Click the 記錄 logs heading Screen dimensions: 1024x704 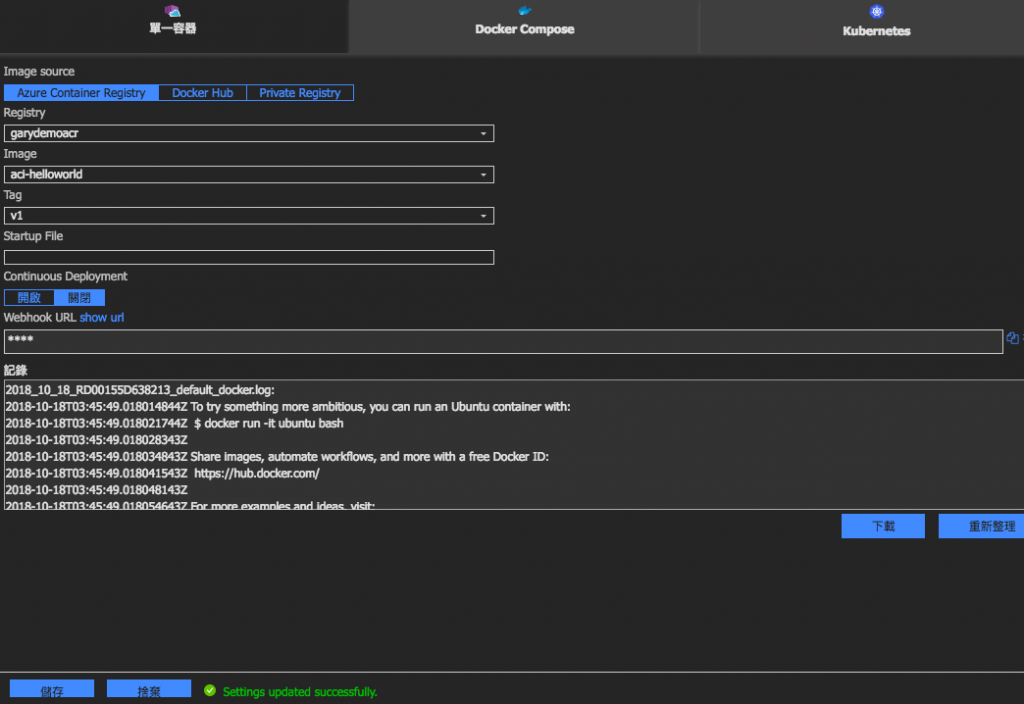(x=15, y=370)
